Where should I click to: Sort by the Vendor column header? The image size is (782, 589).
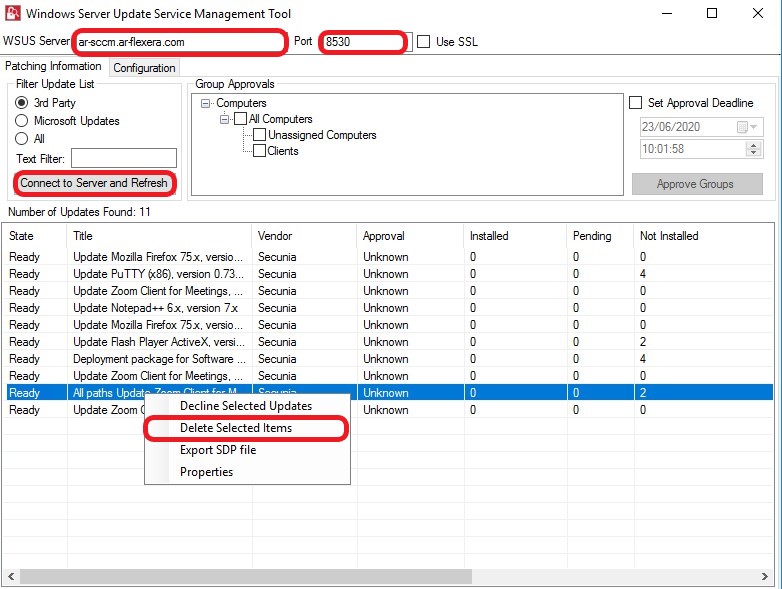click(305, 236)
